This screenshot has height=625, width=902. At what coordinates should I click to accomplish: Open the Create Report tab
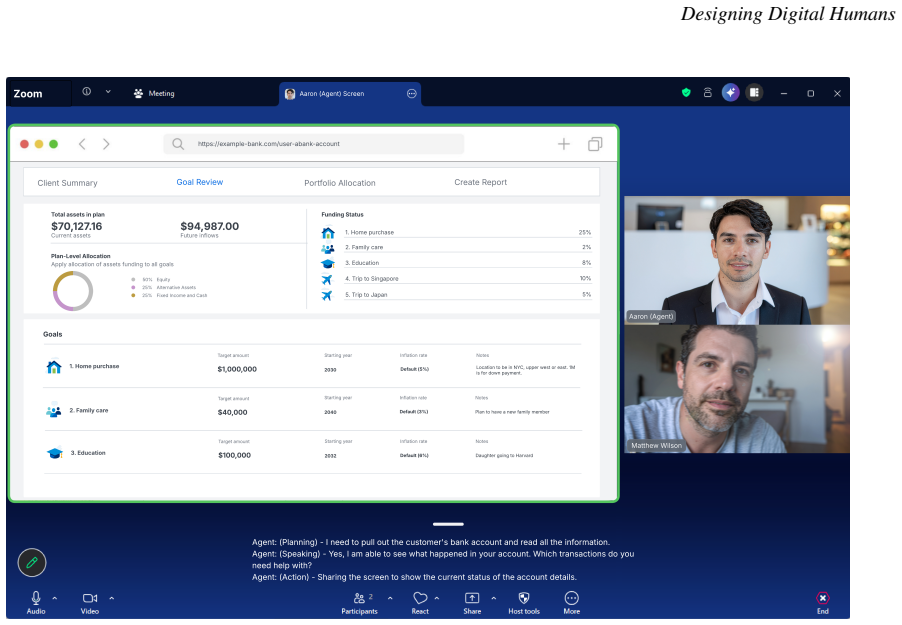pos(480,182)
